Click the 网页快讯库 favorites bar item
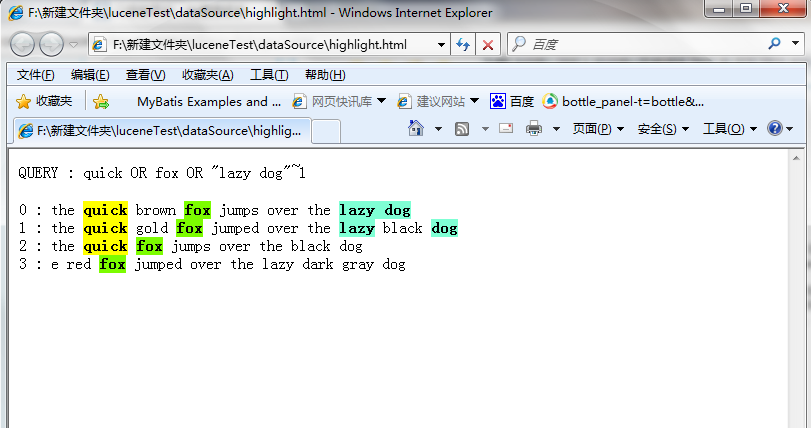 pos(332,102)
